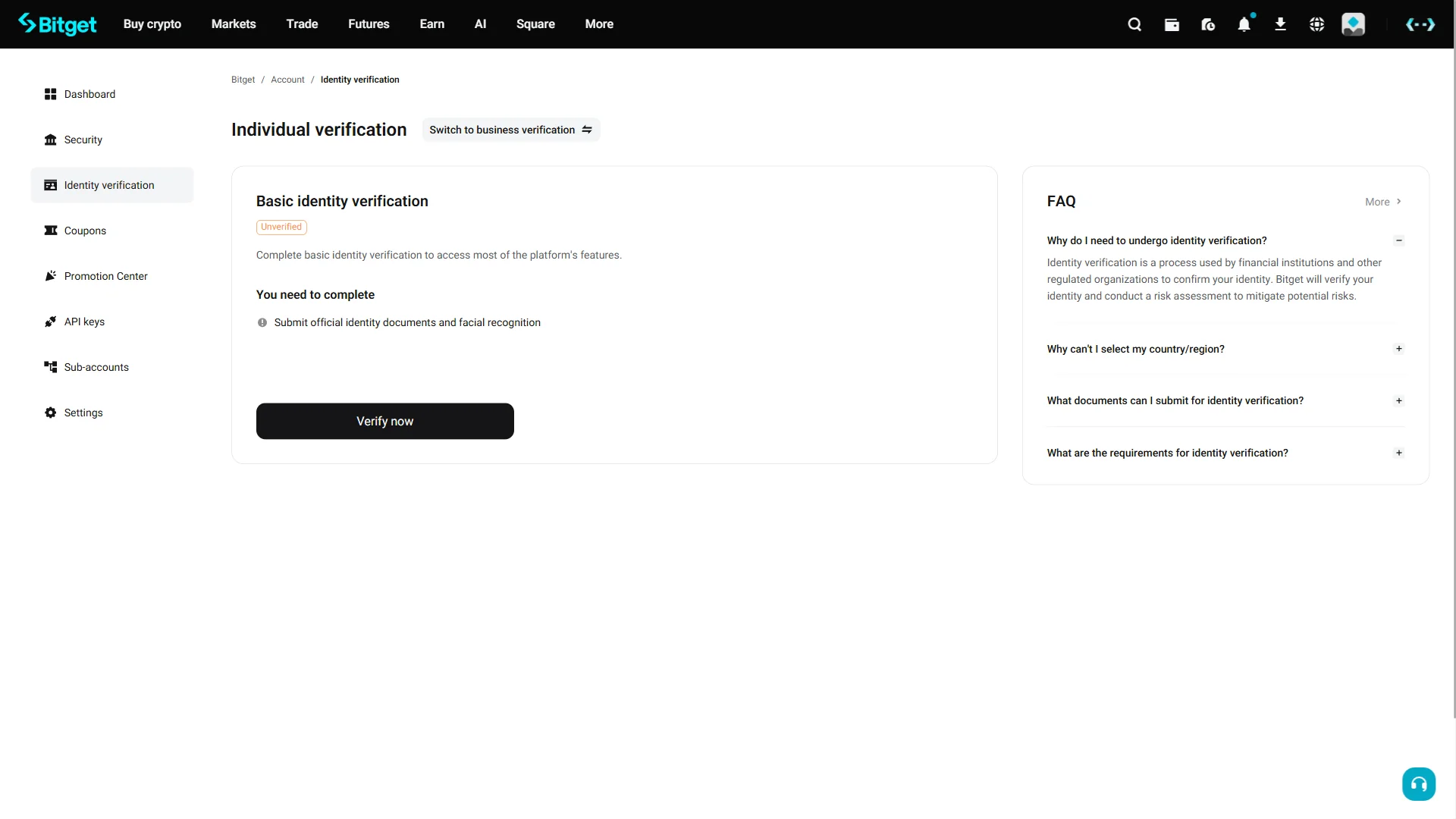Collapse 'Why do I need identity verification' minus
This screenshot has height=819, width=1456.
(1399, 240)
